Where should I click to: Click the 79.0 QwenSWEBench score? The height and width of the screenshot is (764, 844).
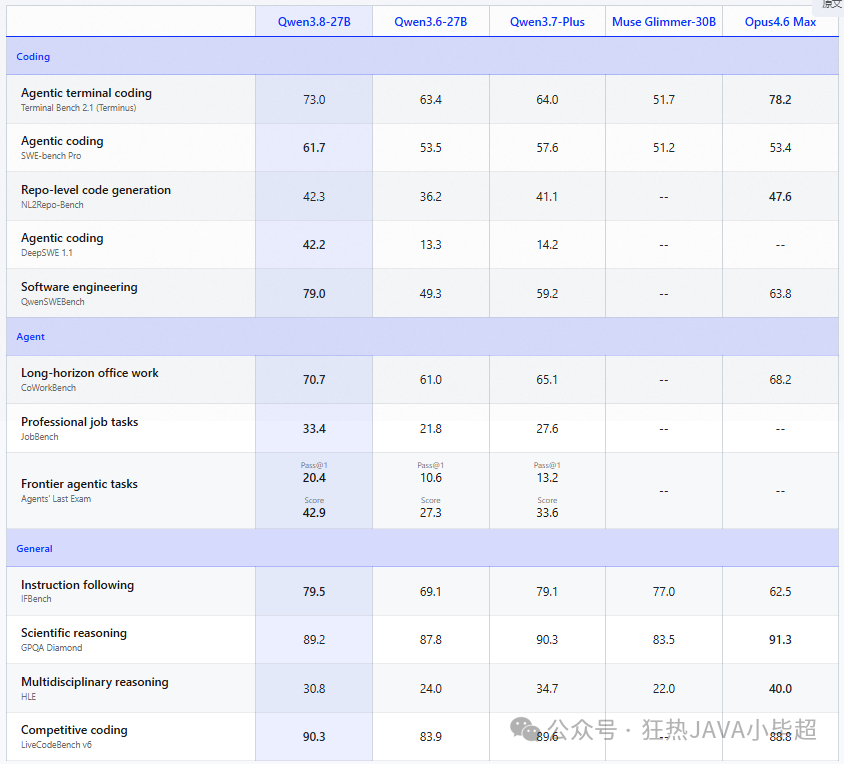tap(314, 293)
